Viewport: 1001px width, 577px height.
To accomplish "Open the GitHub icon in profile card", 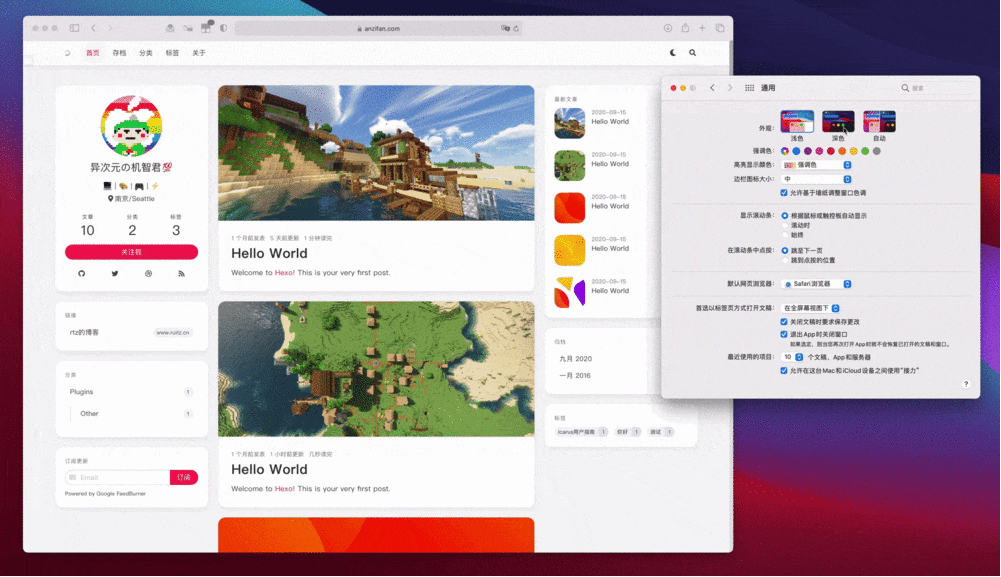I will tap(81, 273).
